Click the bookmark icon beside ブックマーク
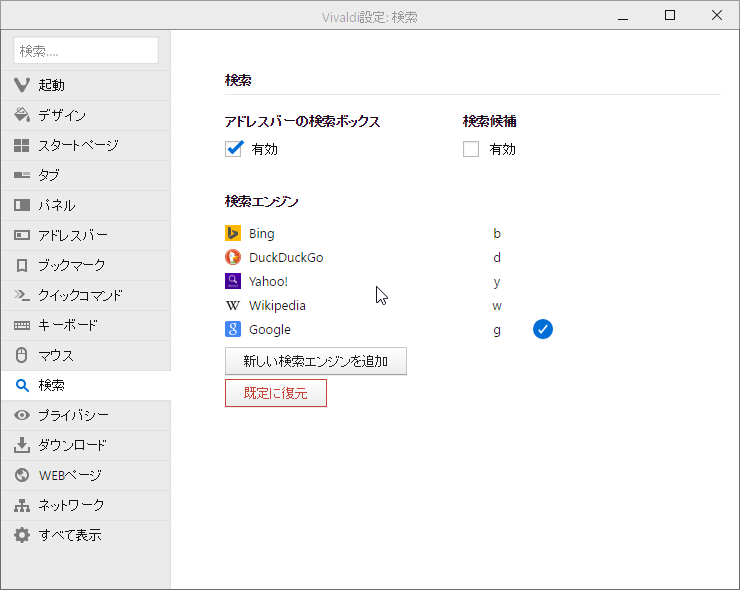 pos(22,265)
